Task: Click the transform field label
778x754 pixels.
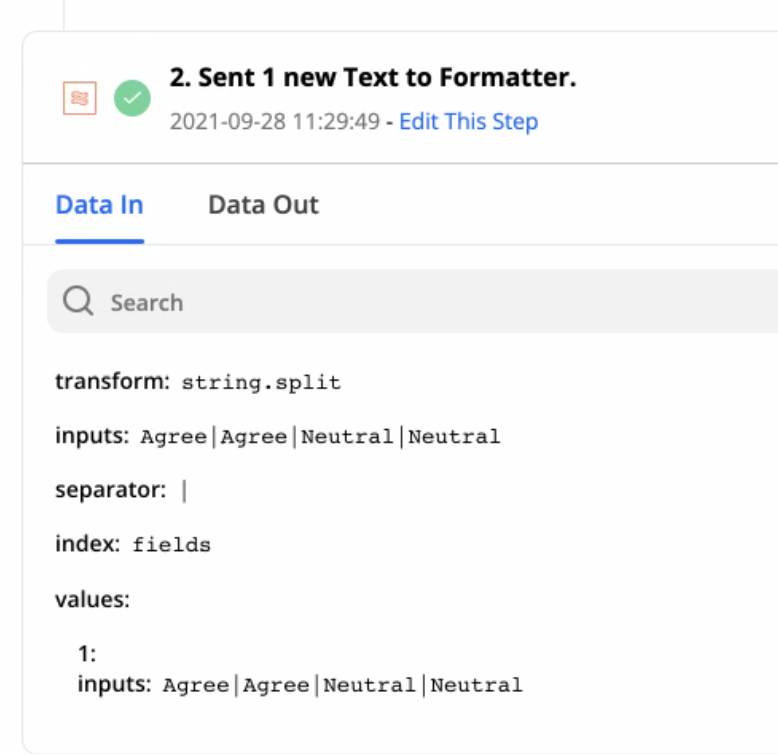Action: [x=113, y=382]
